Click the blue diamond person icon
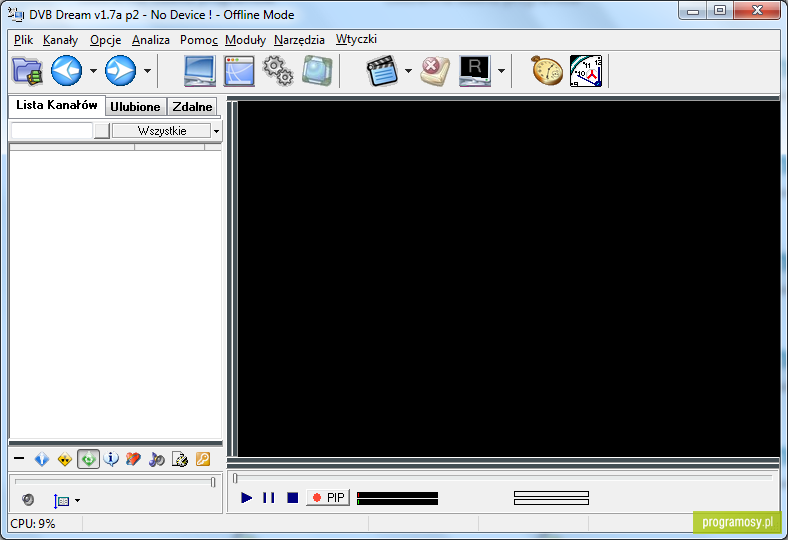Screen dimensions: 788x540 [x=42, y=459]
